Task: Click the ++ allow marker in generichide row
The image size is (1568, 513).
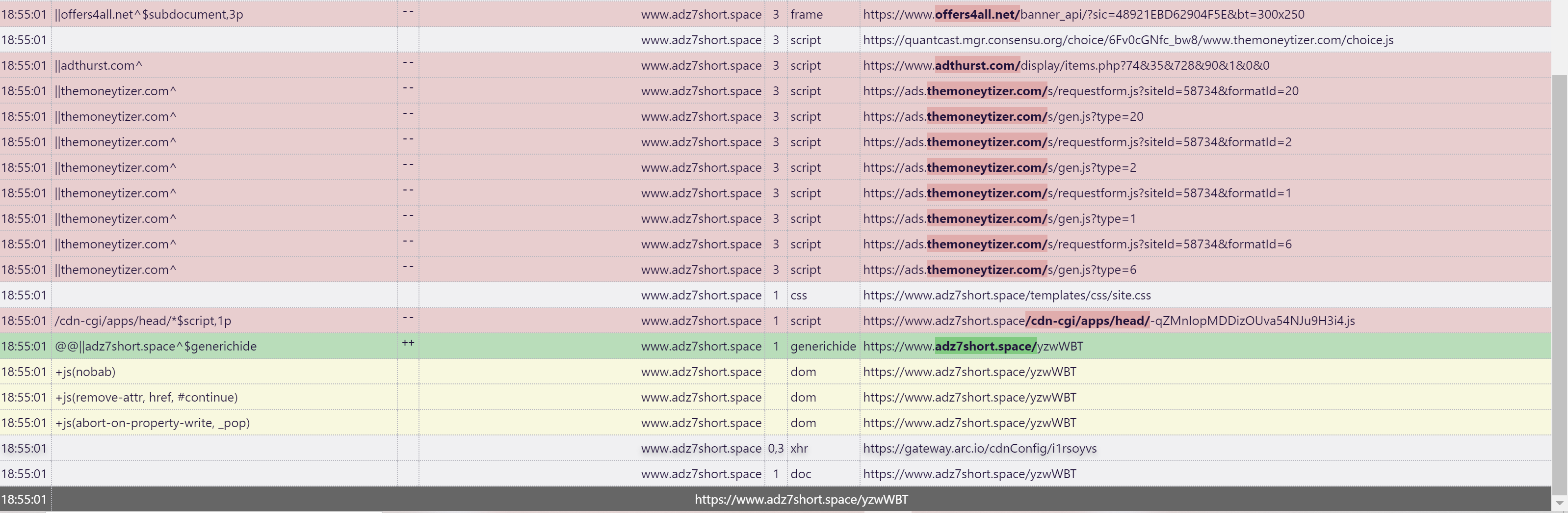Action: 408,343
